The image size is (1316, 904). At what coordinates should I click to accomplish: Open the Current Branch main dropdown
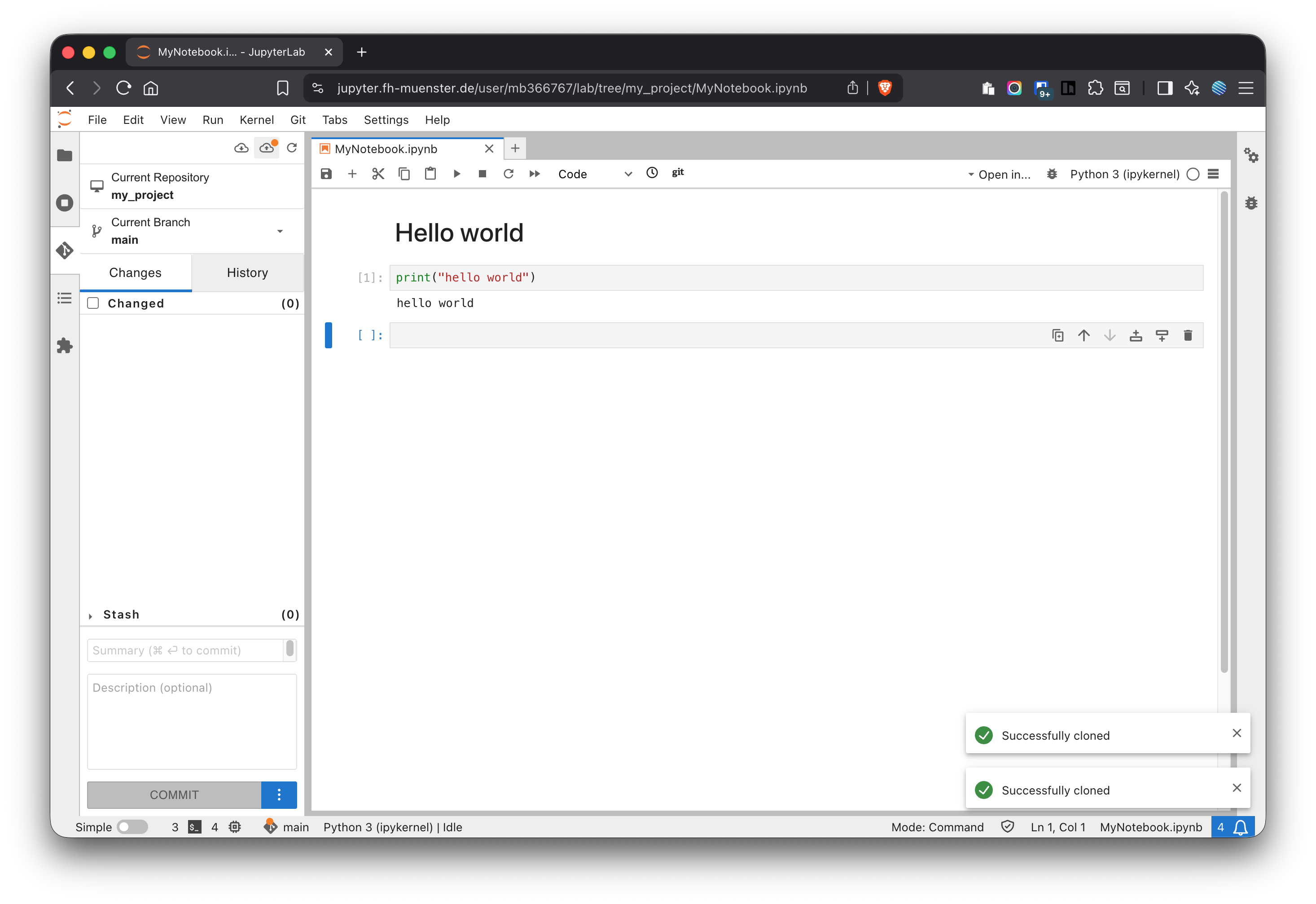point(280,231)
